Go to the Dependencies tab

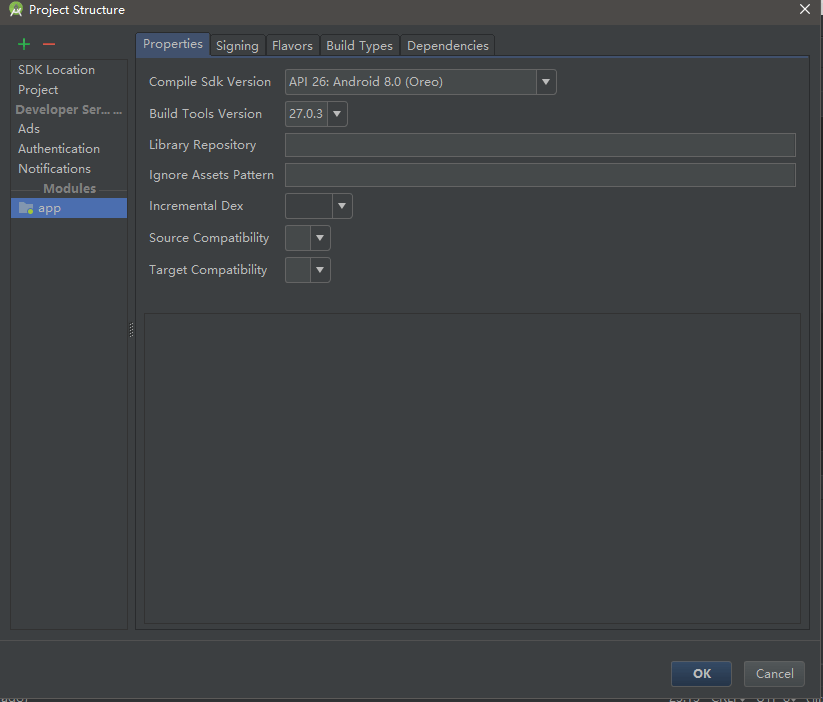(448, 46)
